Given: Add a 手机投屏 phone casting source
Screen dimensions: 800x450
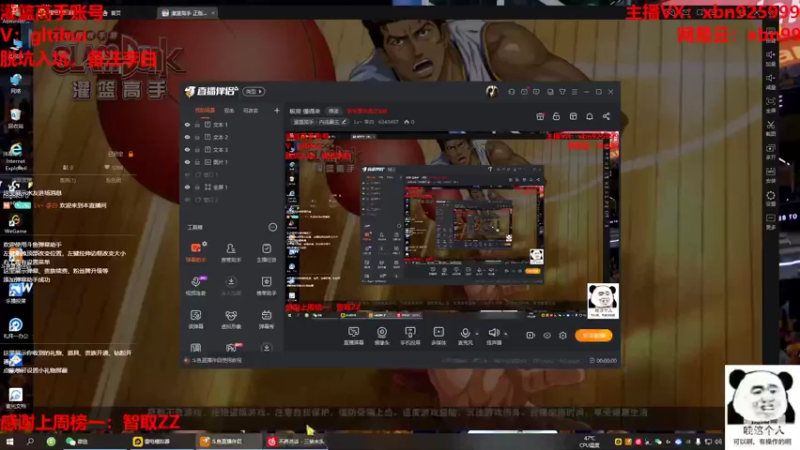Looking at the screenshot, I should click(x=410, y=336).
